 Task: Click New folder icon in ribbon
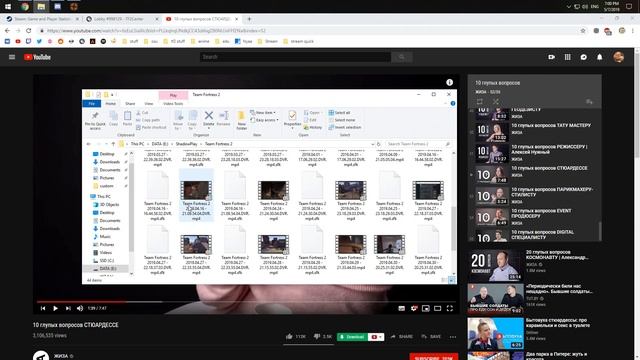[242, 120]
